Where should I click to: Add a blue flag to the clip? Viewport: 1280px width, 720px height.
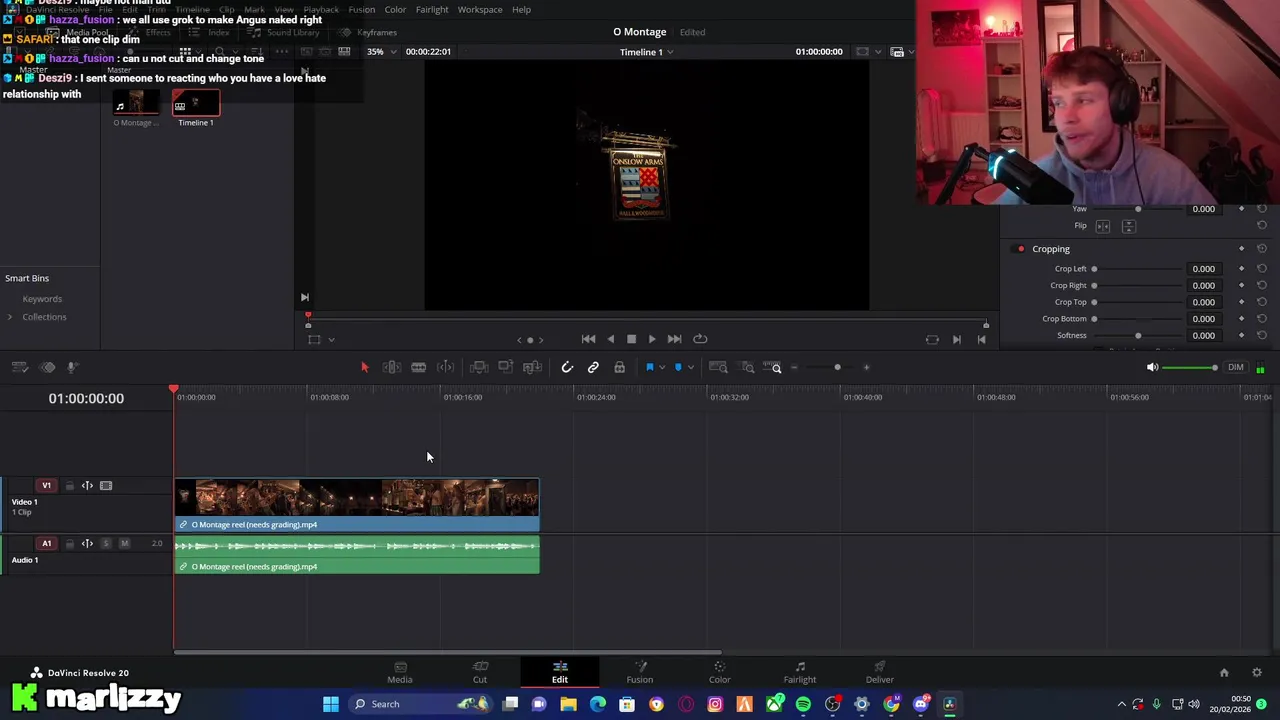point(649,367)
